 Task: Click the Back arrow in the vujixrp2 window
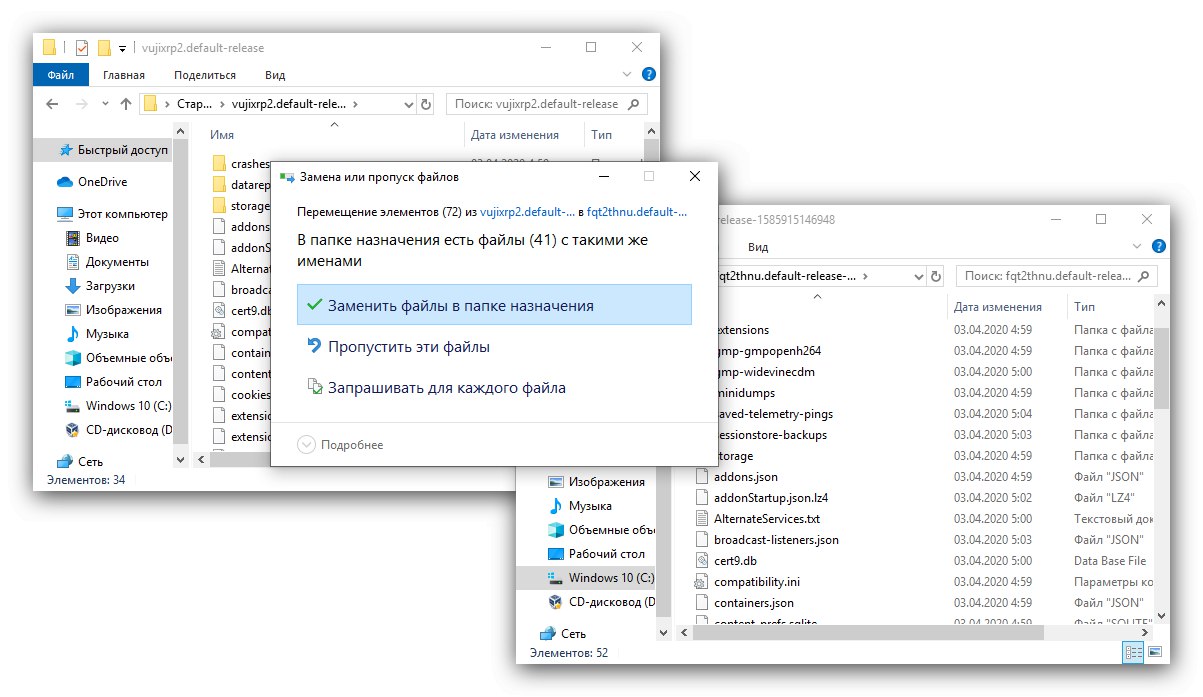pyautogui.click(x=53, y=104)
